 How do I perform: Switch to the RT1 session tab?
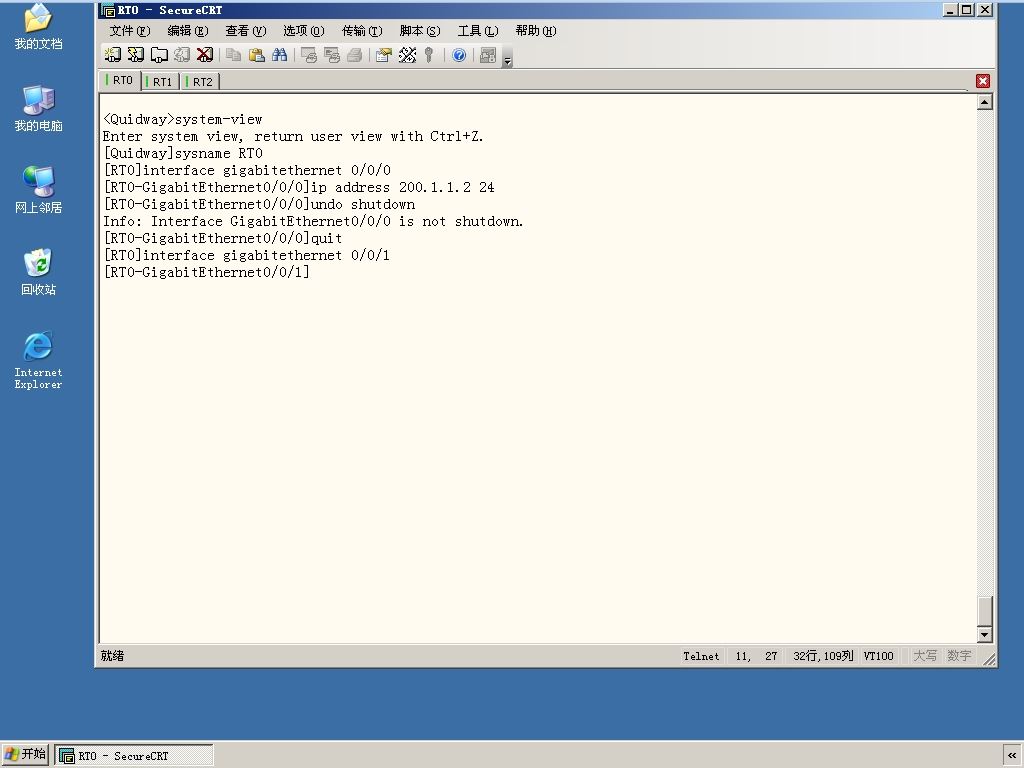(160, 82)
